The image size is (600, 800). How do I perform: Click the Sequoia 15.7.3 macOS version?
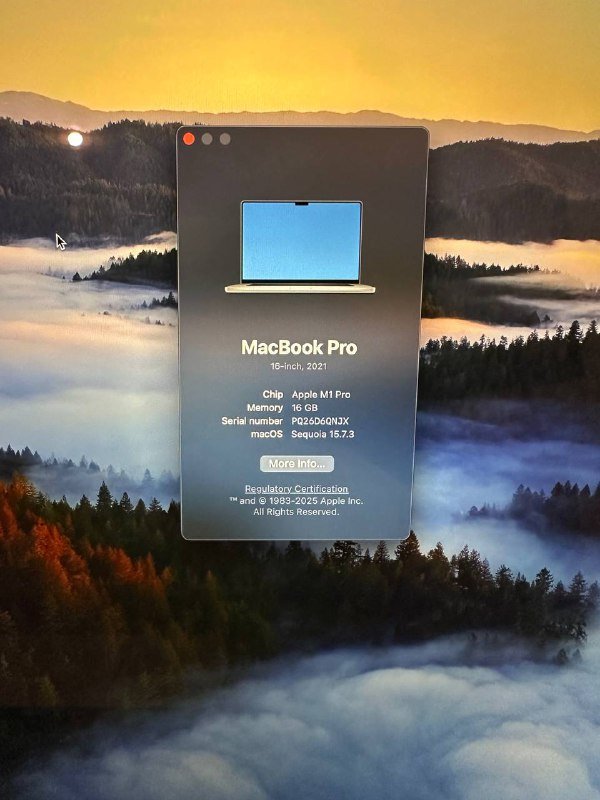point(322,434)
